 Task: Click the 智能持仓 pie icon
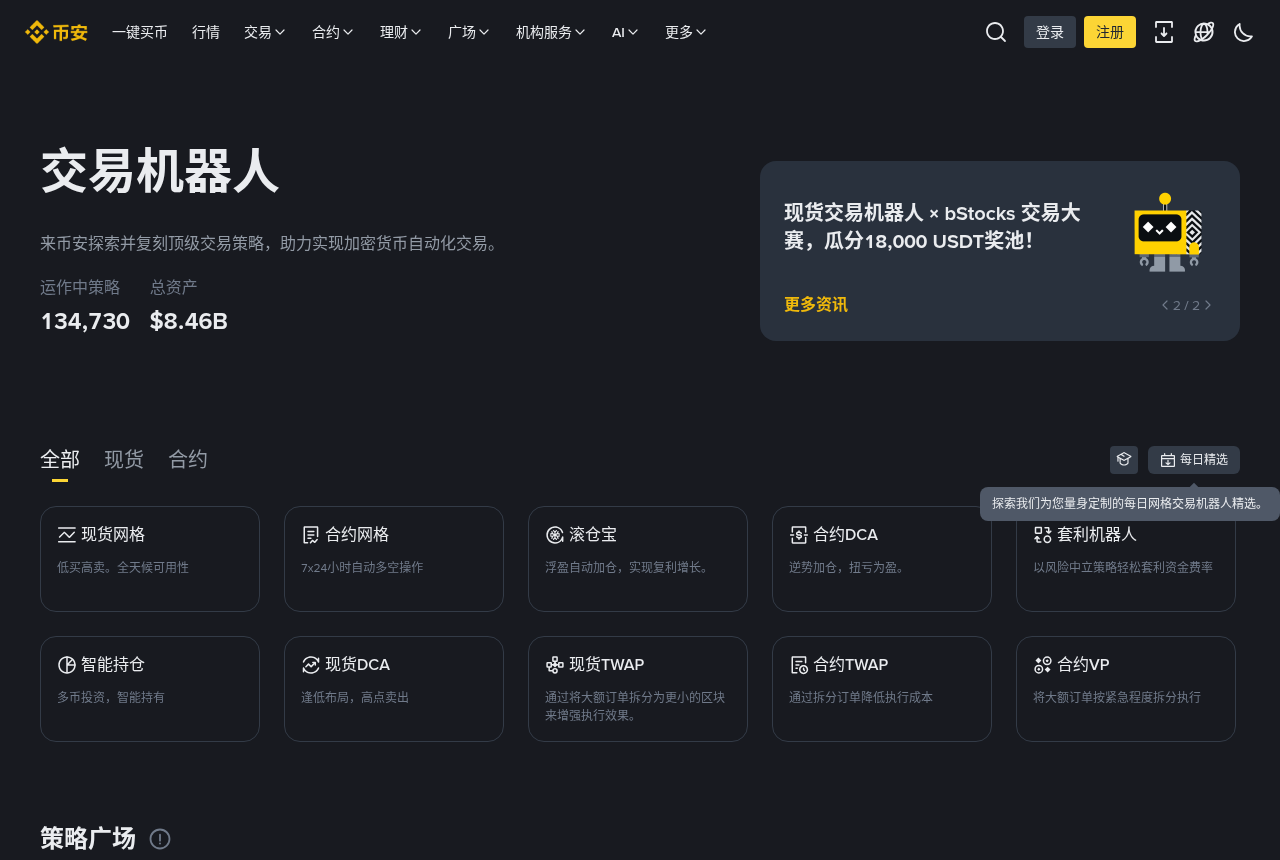pyautogui.click(x=67, y=665)
